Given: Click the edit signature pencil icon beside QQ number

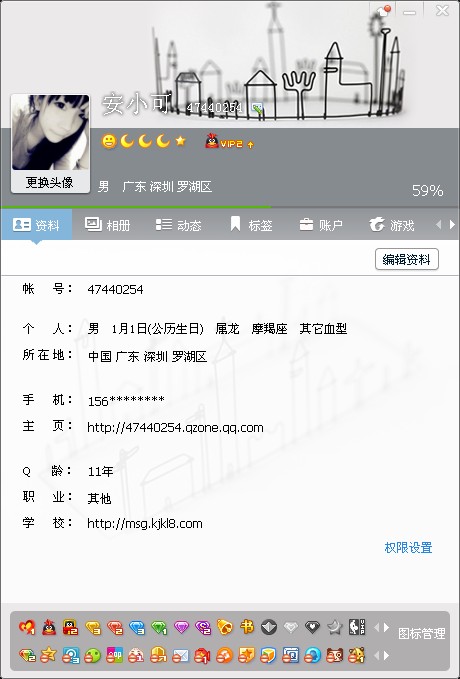Looking at the screenshot, I should click(257, 108).
